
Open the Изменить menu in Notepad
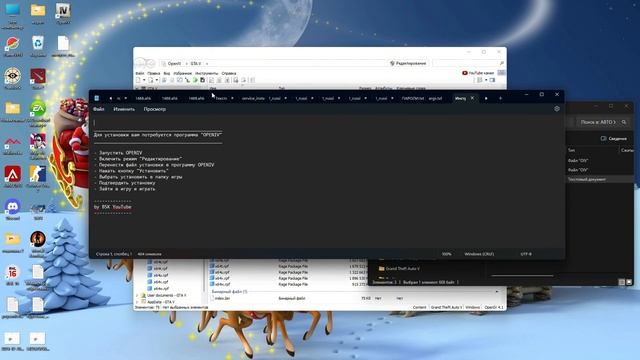[124, 109]
